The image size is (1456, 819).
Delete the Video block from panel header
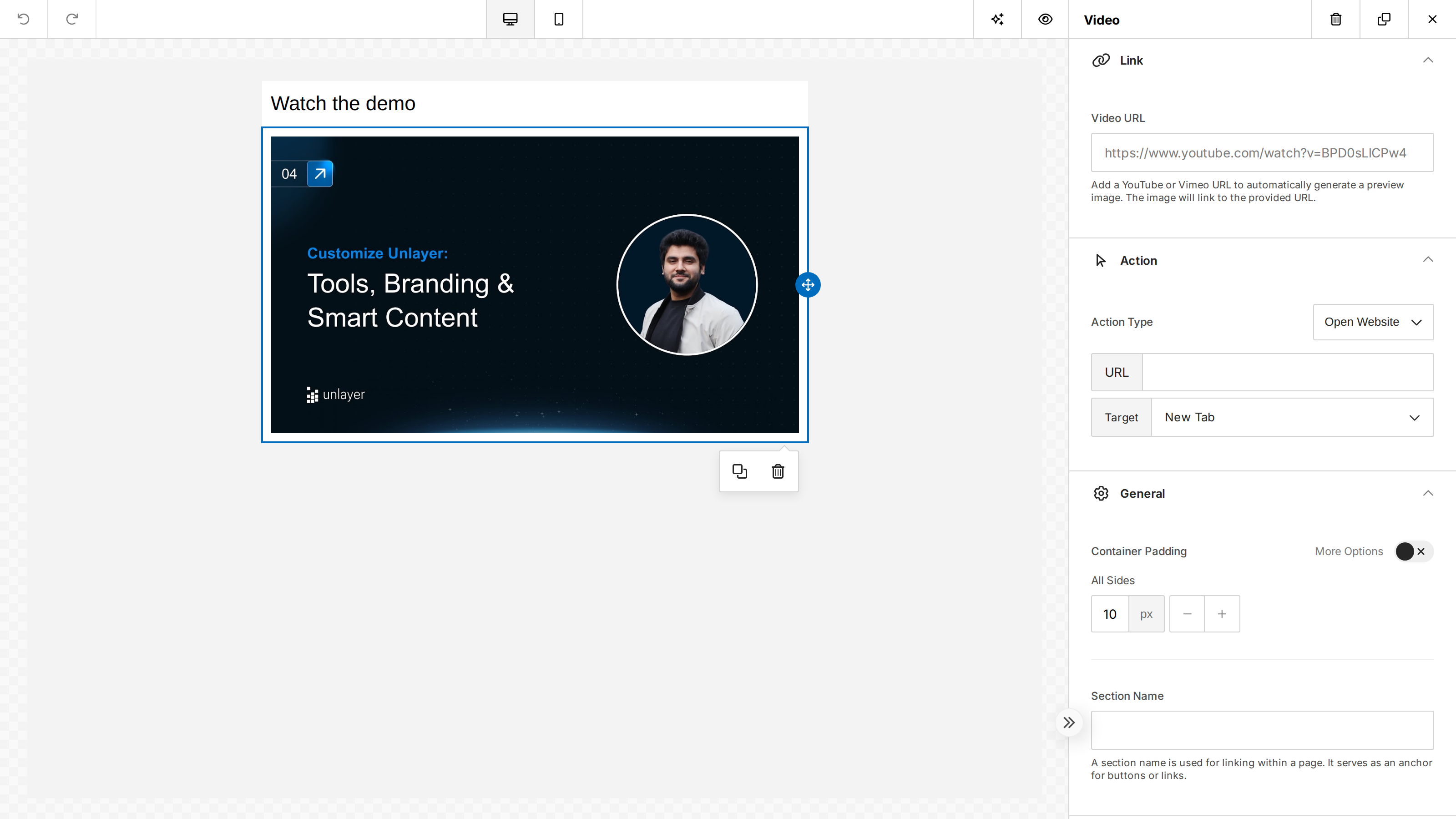click(x=1335, y=19)
